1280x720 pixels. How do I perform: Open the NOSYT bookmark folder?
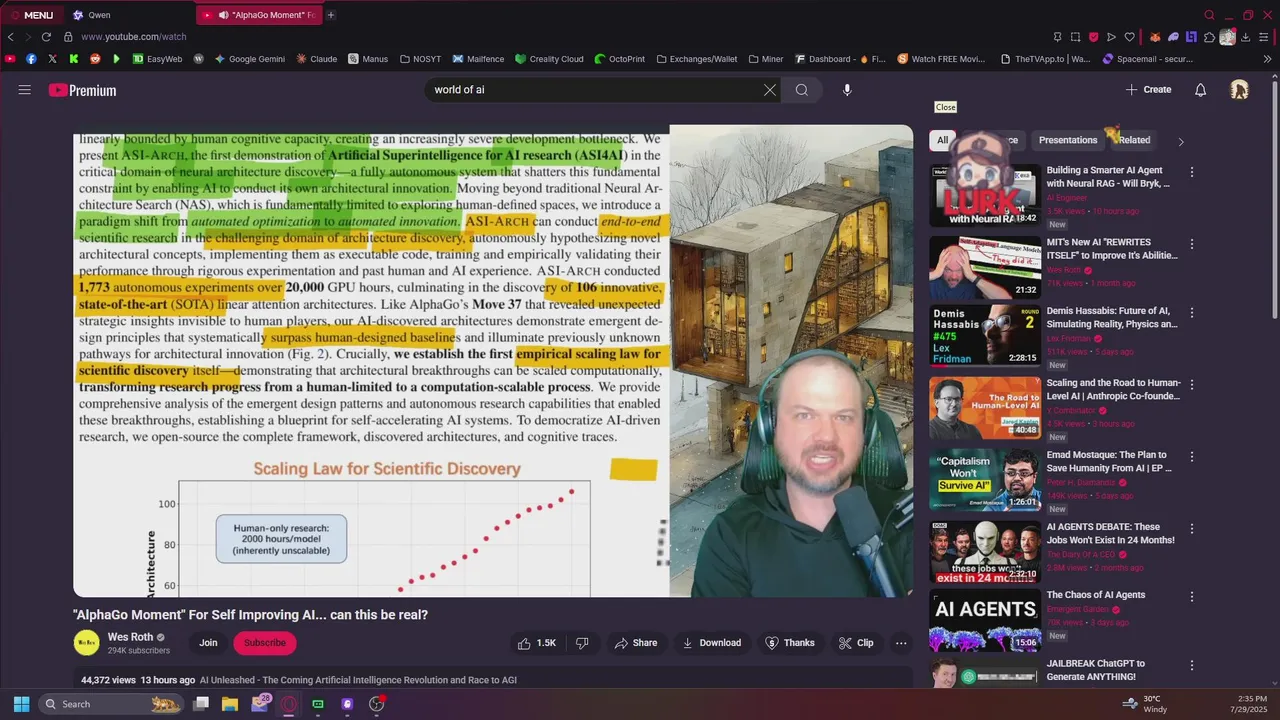[x=419, y=59]
